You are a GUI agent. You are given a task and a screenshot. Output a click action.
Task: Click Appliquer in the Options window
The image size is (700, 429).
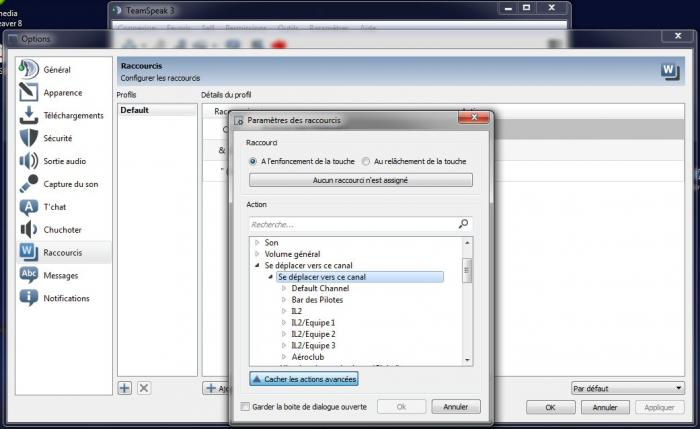659,407
